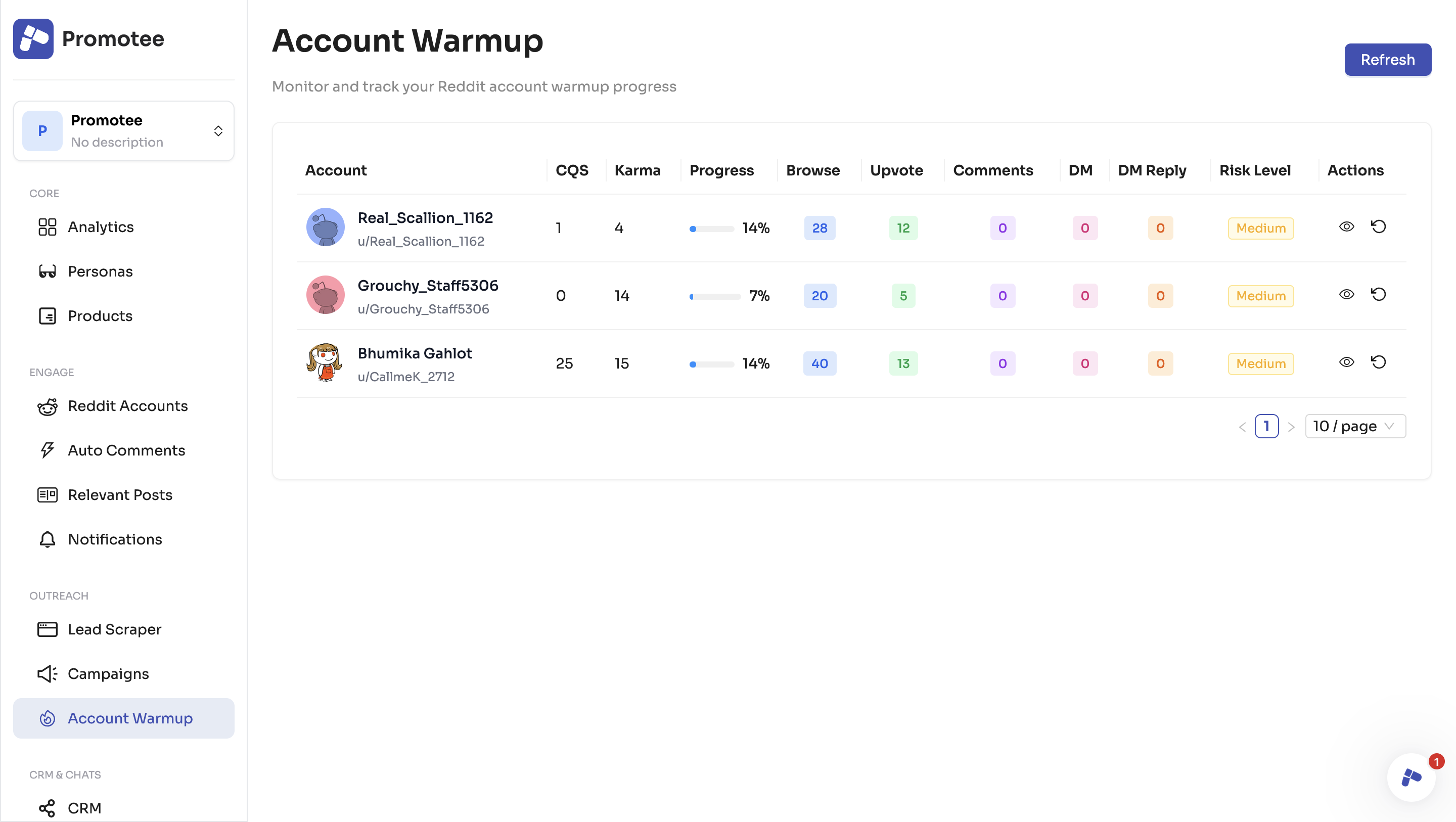1456x822 pixels.
Task: Select page 1 in the pagination
Action: [1266, 426]
